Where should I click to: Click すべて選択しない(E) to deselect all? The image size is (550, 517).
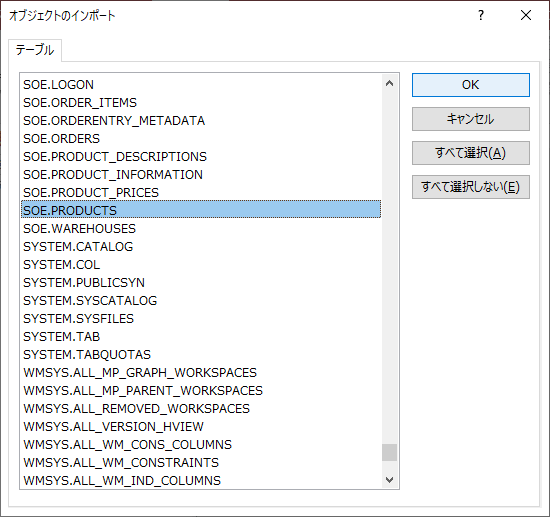pyautogui.click(x=471, y=187)
